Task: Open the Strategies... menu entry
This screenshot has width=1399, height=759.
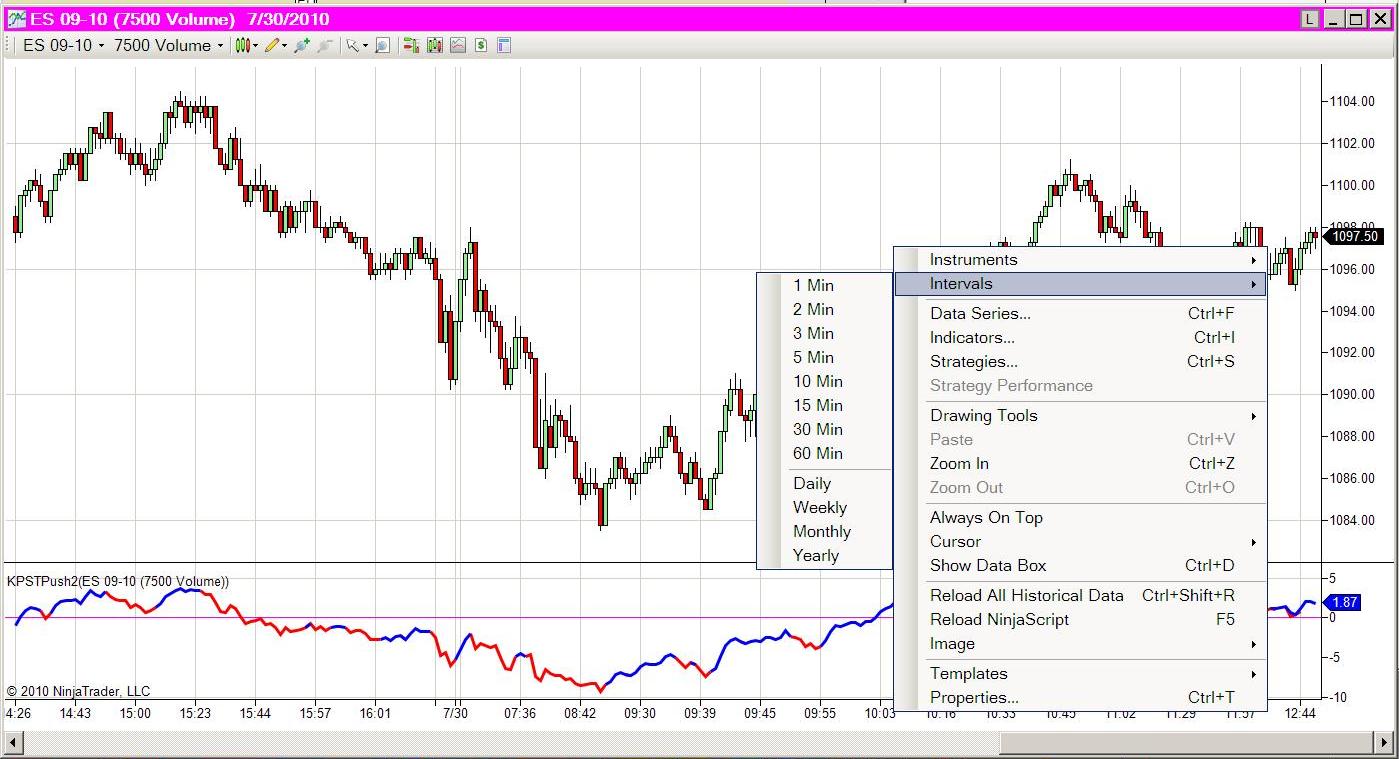Action: [x=1080, y=361]
